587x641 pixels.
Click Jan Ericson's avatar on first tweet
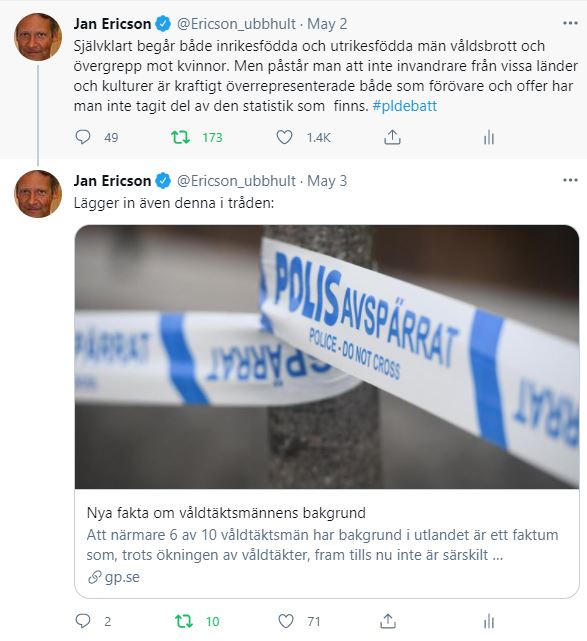[38, 37]
